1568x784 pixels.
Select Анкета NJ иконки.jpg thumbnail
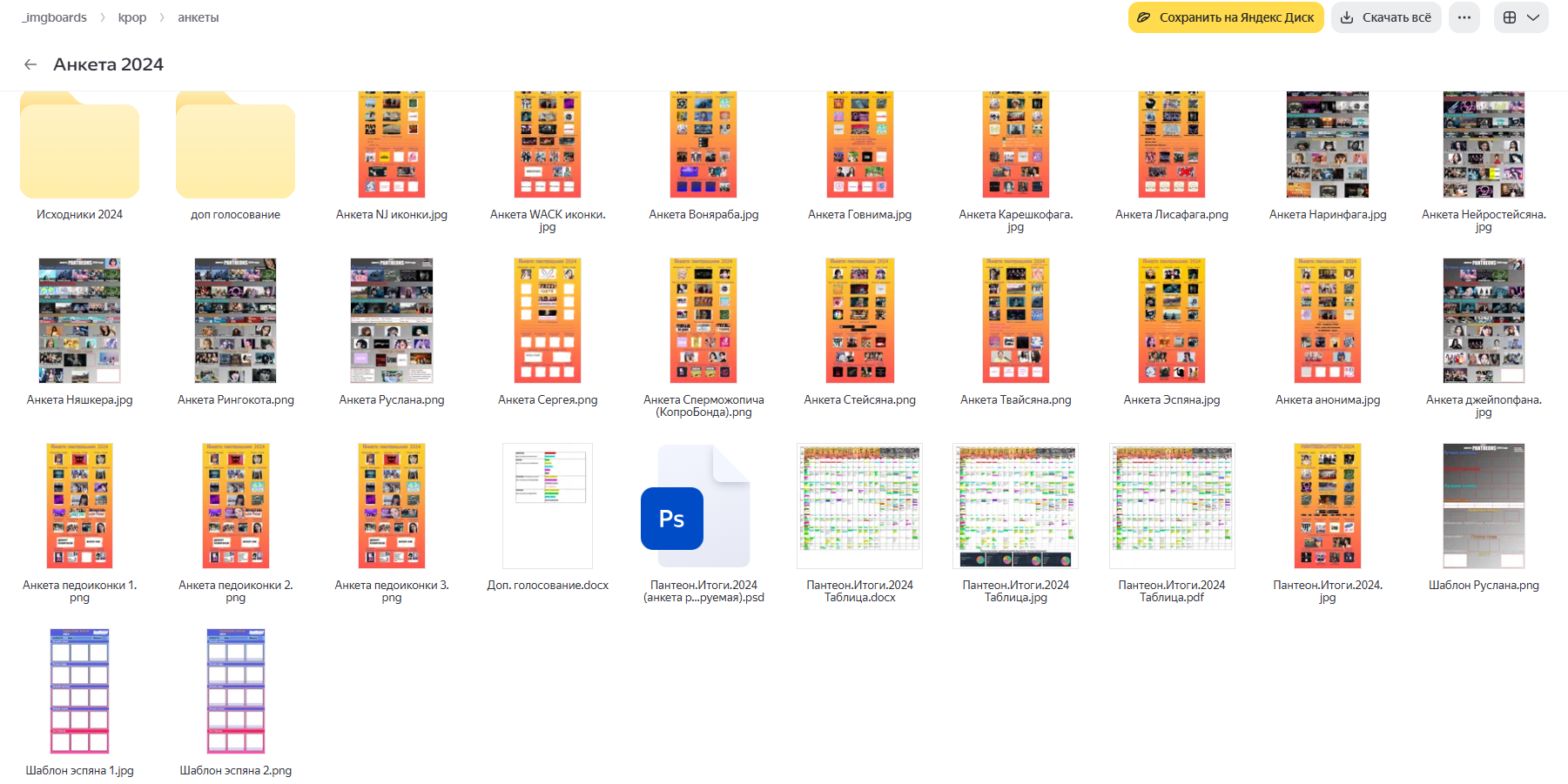(392, 144)
